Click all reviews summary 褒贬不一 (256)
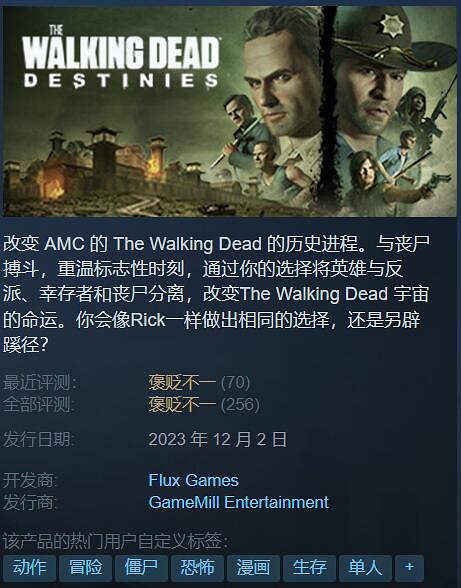 [204, 405]
